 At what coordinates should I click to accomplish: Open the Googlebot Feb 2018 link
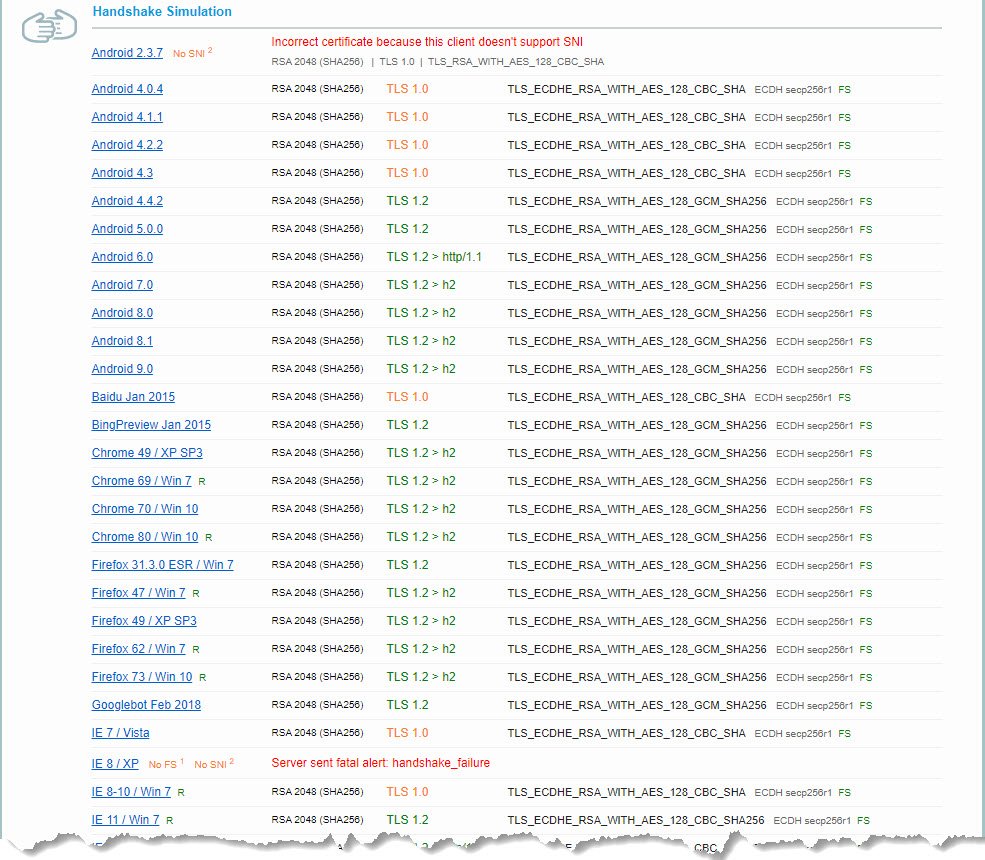tap(146, 705)
